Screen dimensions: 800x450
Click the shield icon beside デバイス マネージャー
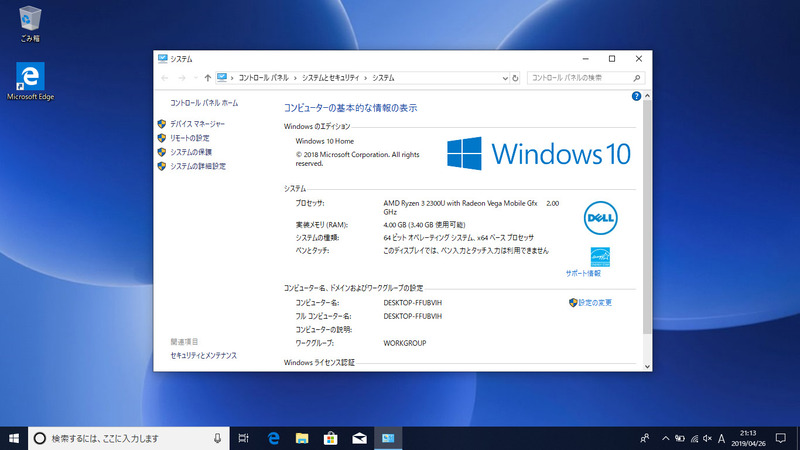162,124
